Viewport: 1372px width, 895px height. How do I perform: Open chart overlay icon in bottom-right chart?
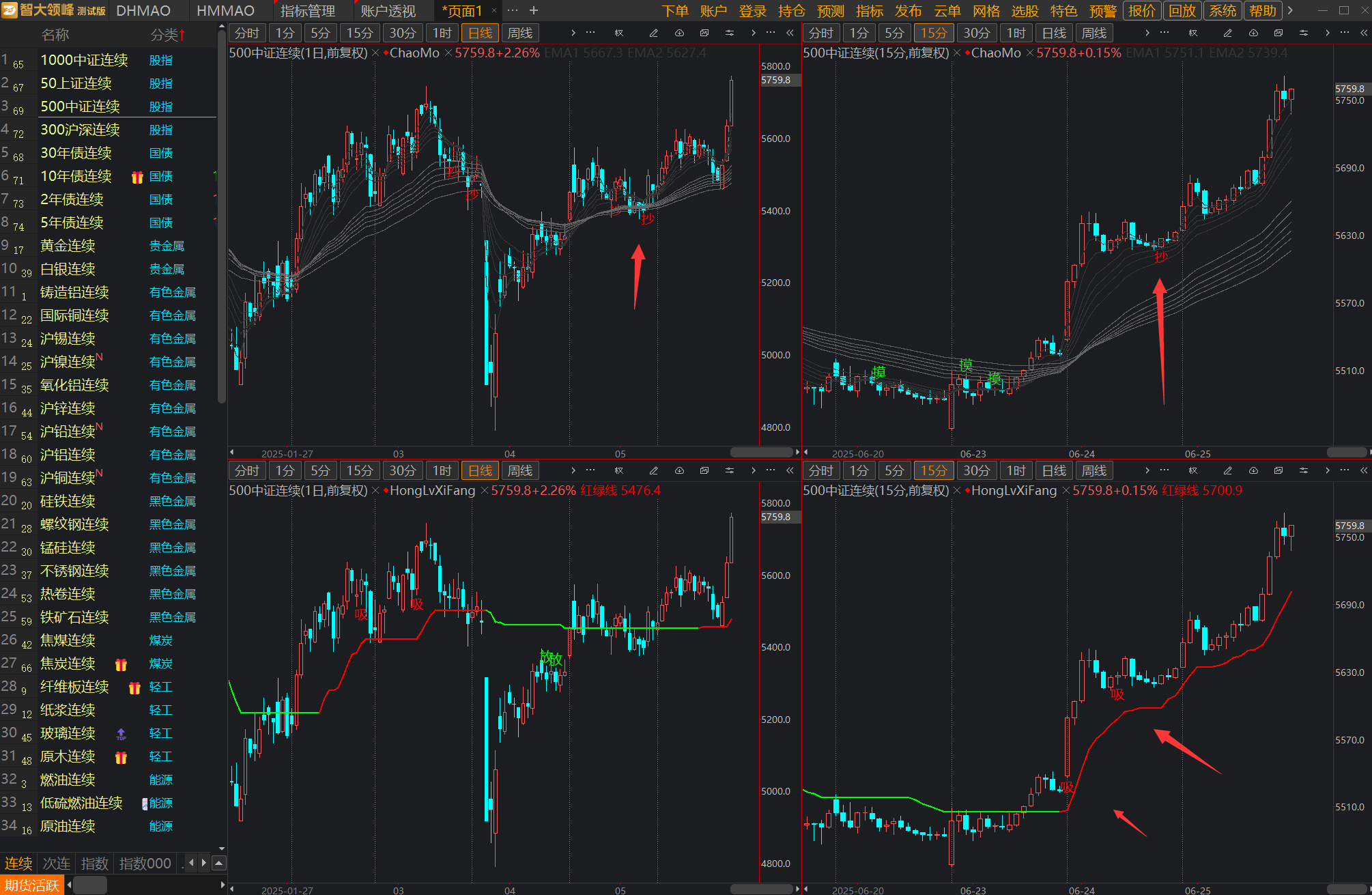1278,470
